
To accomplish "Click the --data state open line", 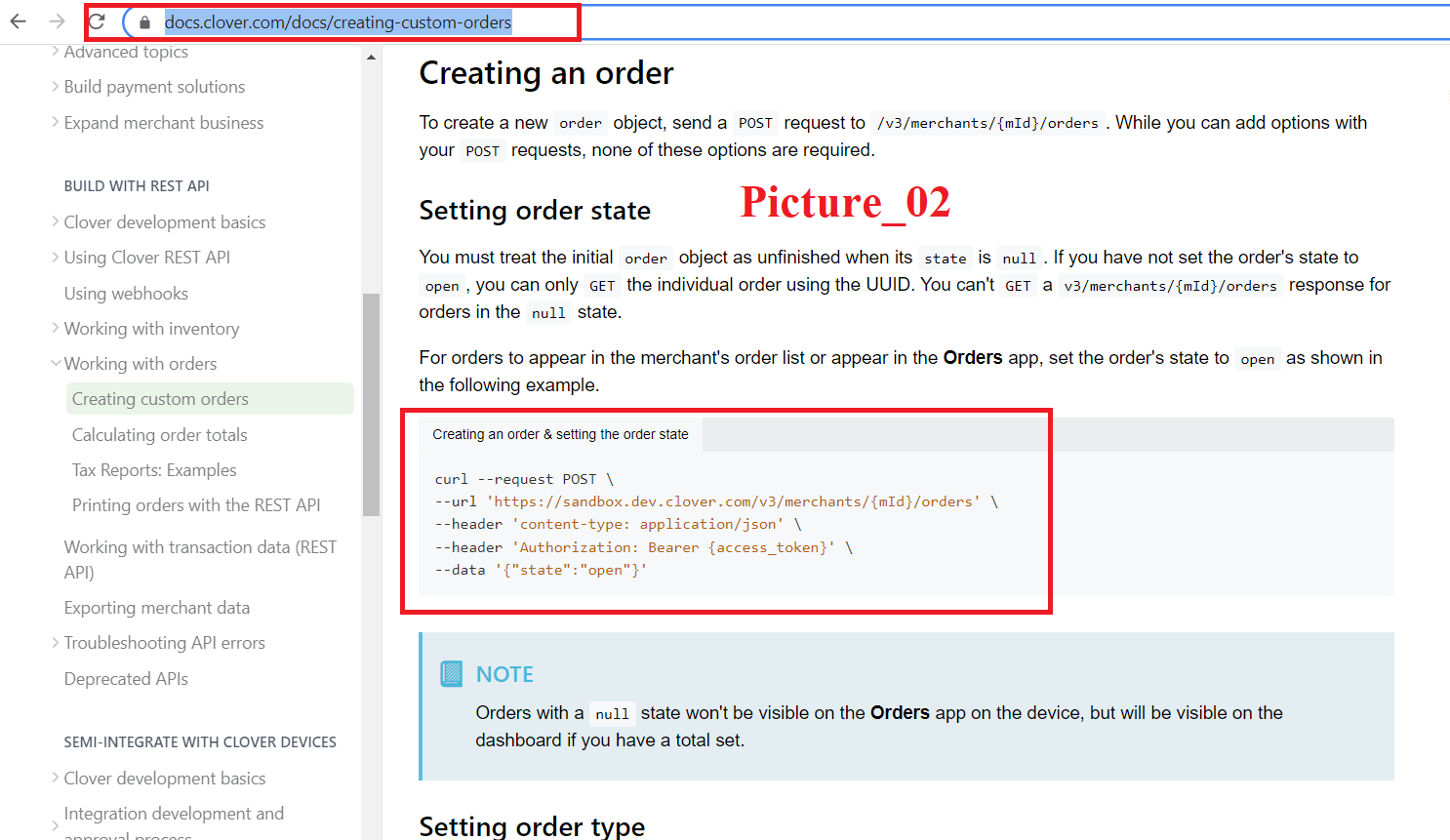I will click(541, 570).
